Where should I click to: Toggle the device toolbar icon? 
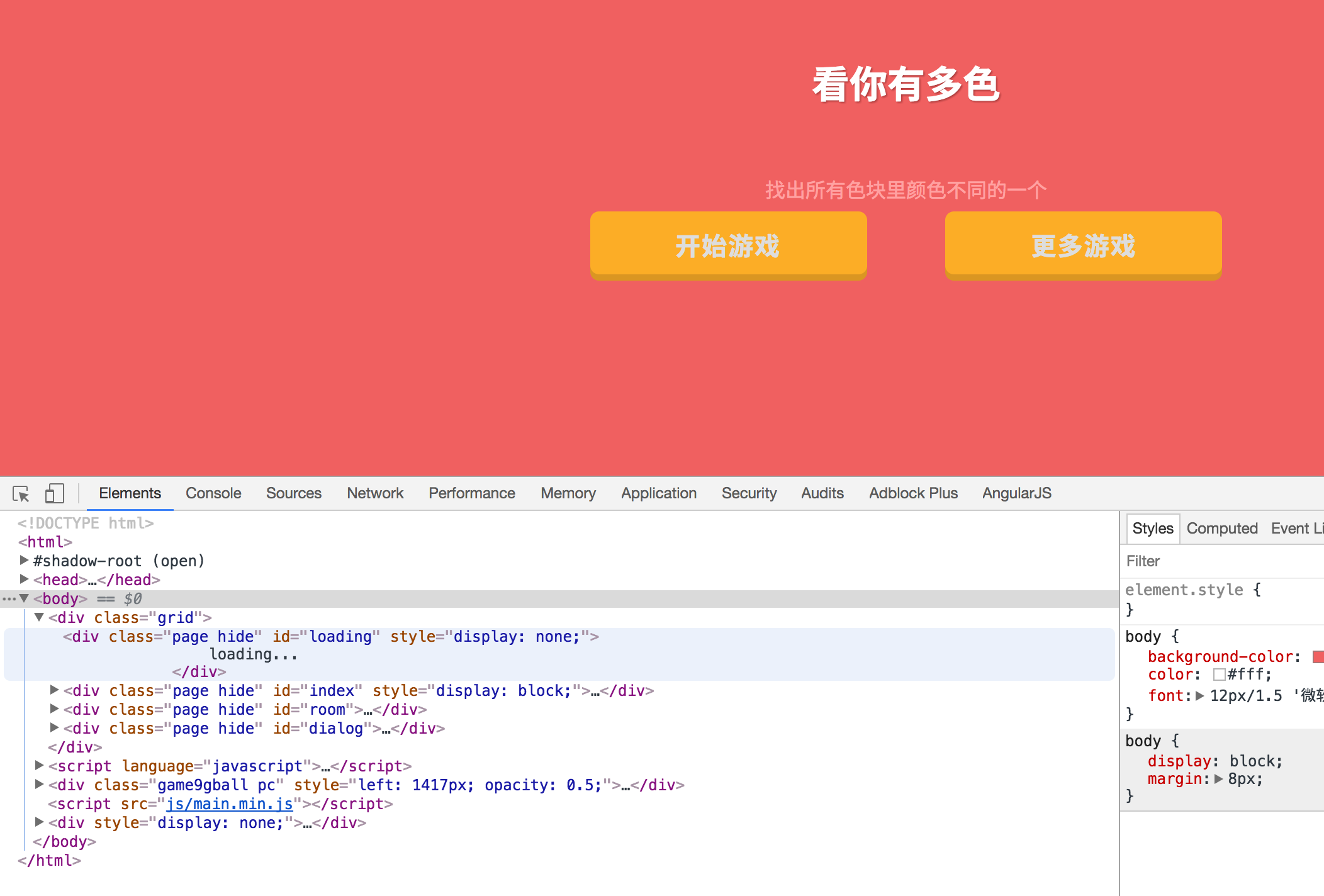(55, 494)
